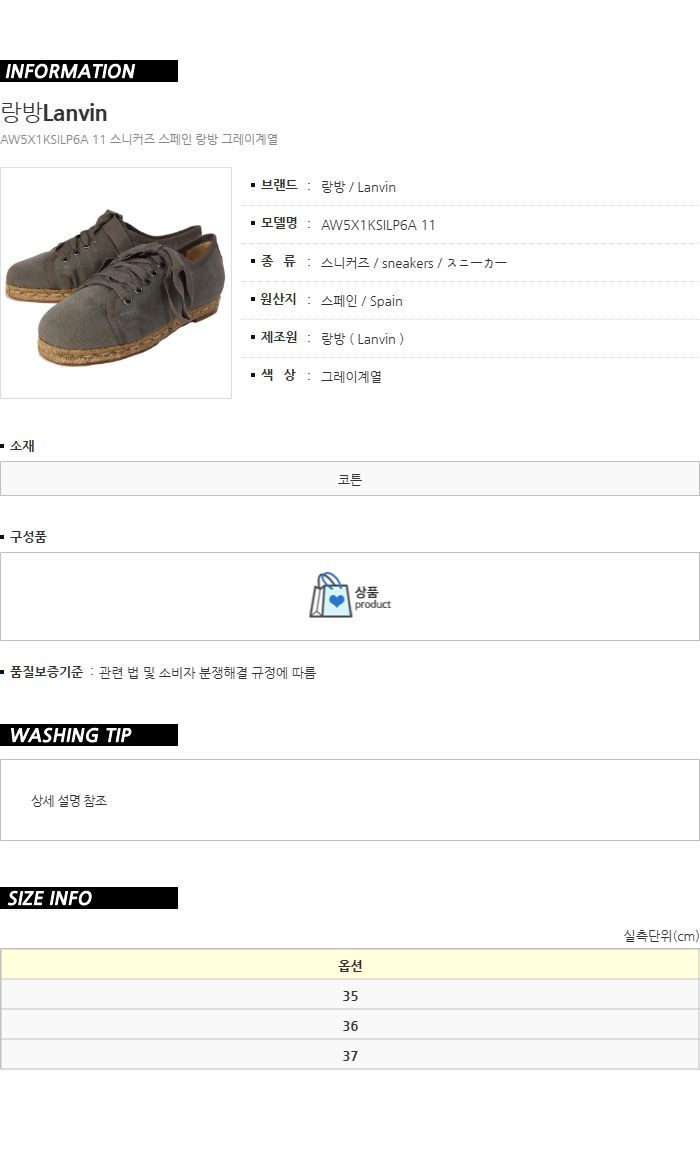Click the Lanvin sneakers product thumbnail
700x1155 pixels.
pyautogui.click(x=116, y=283)
